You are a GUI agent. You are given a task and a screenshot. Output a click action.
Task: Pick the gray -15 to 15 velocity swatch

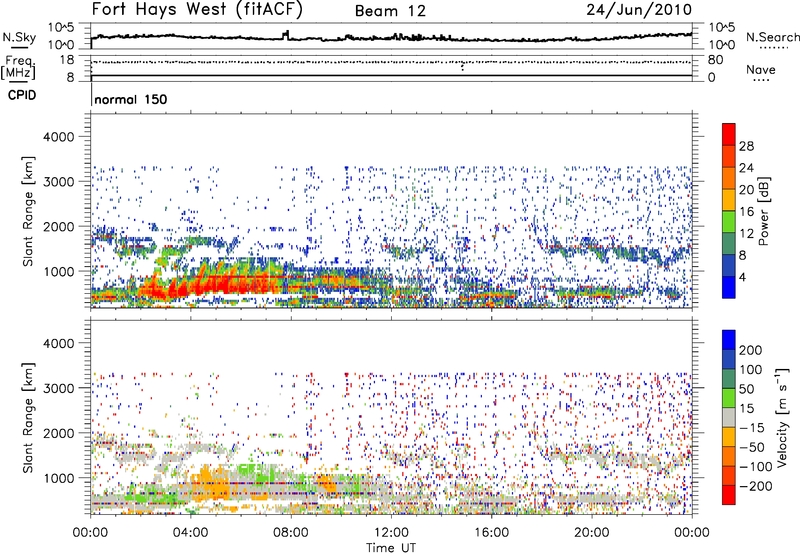[729, 418]
